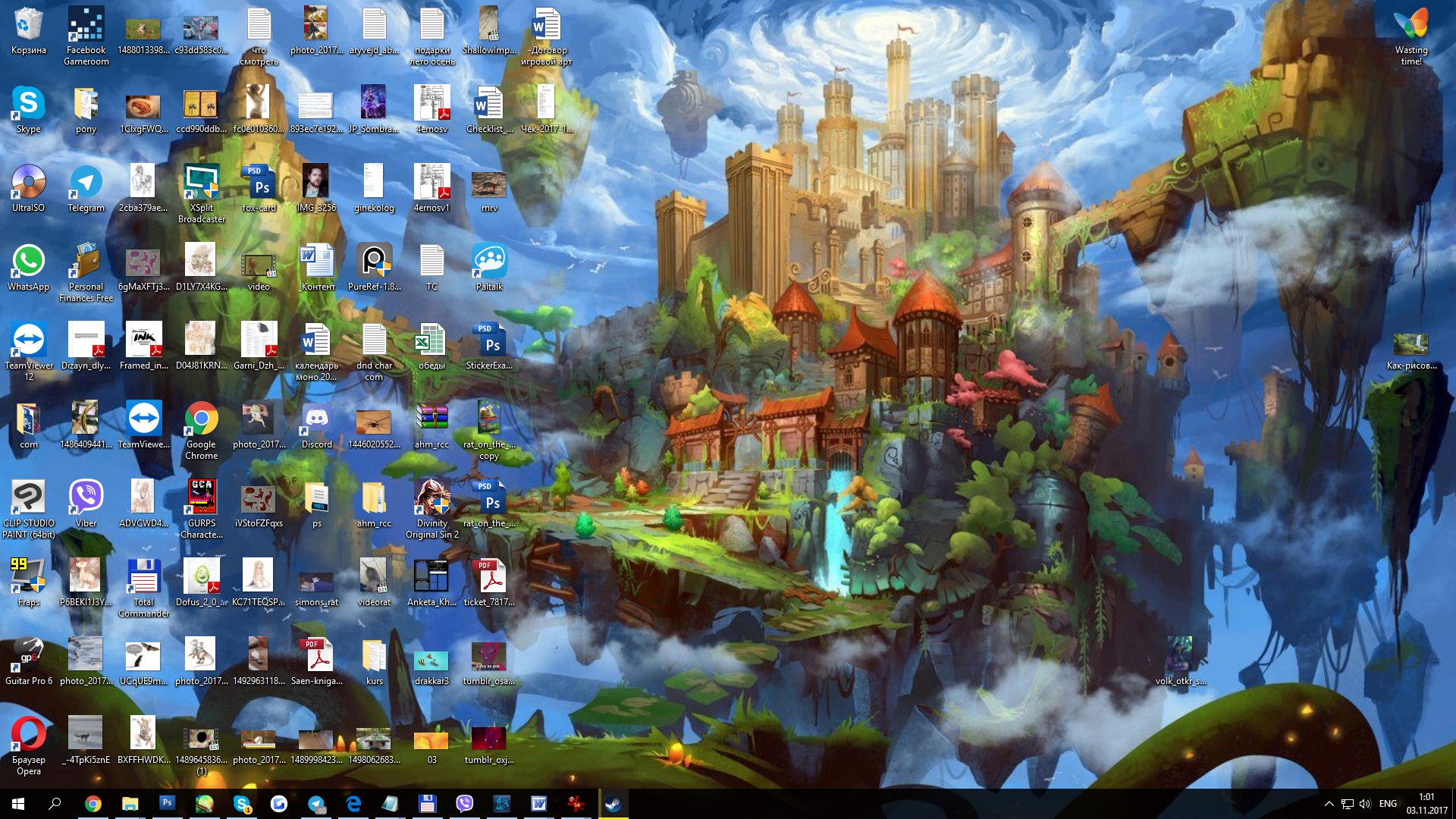This screenshot has height=819, width=1456.
Task: Launch Facebook Gameroom from desktop
Action: (x=86, y=36)
